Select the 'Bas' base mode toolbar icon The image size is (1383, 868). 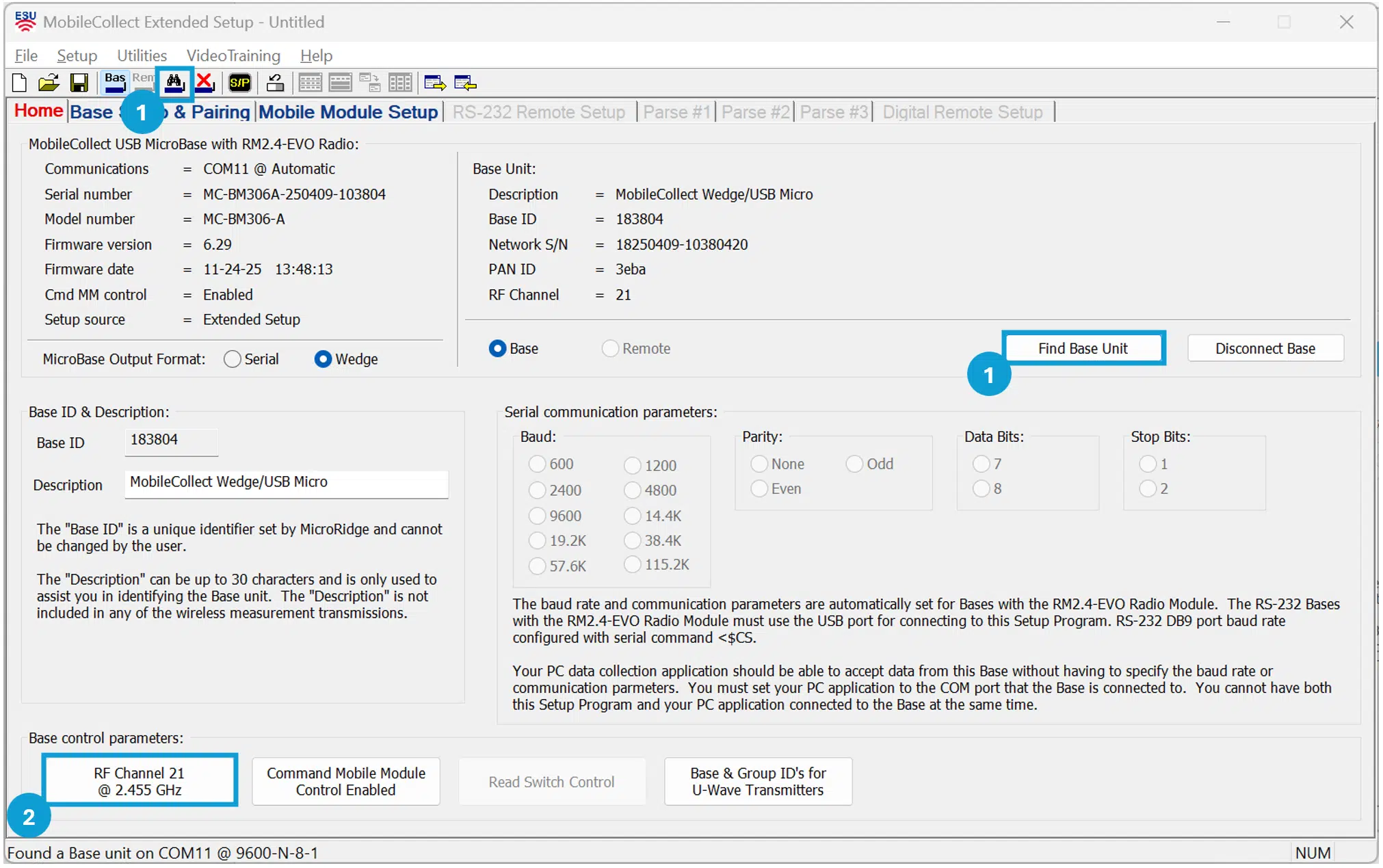tap(115, 83)
